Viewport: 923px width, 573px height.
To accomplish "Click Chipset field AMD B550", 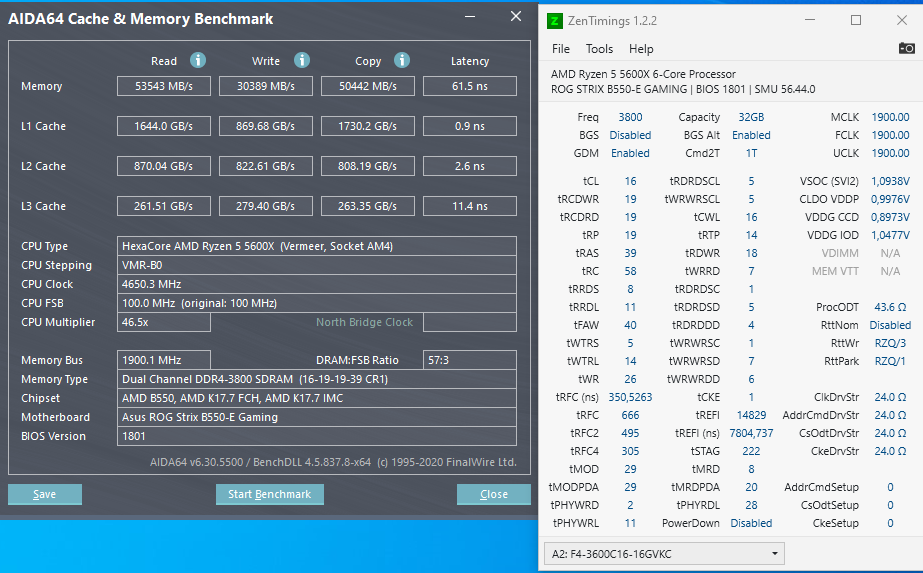I will pyautogui.click(x=317, y=398).
